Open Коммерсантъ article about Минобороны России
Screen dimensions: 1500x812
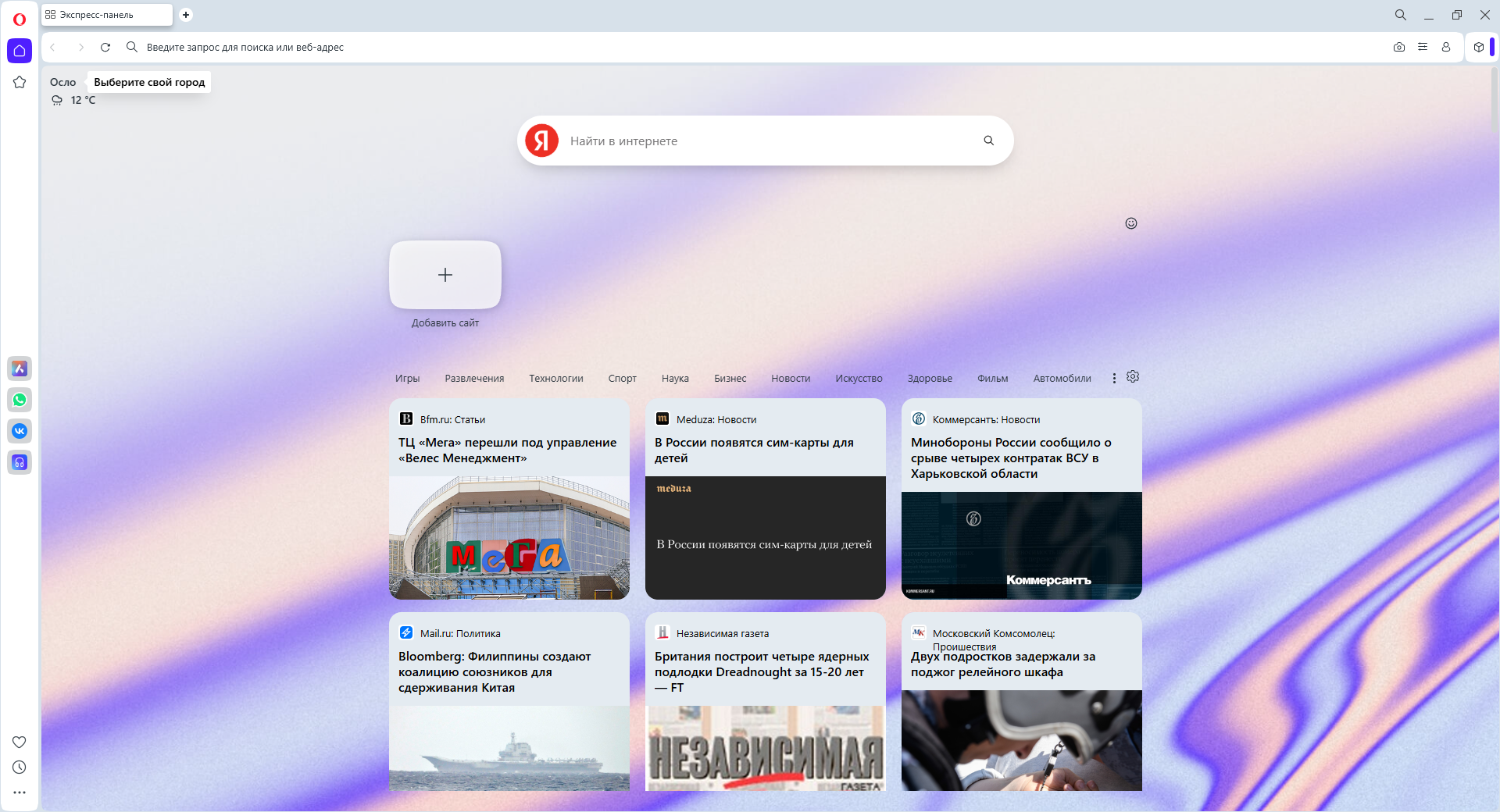[1011, 458]
